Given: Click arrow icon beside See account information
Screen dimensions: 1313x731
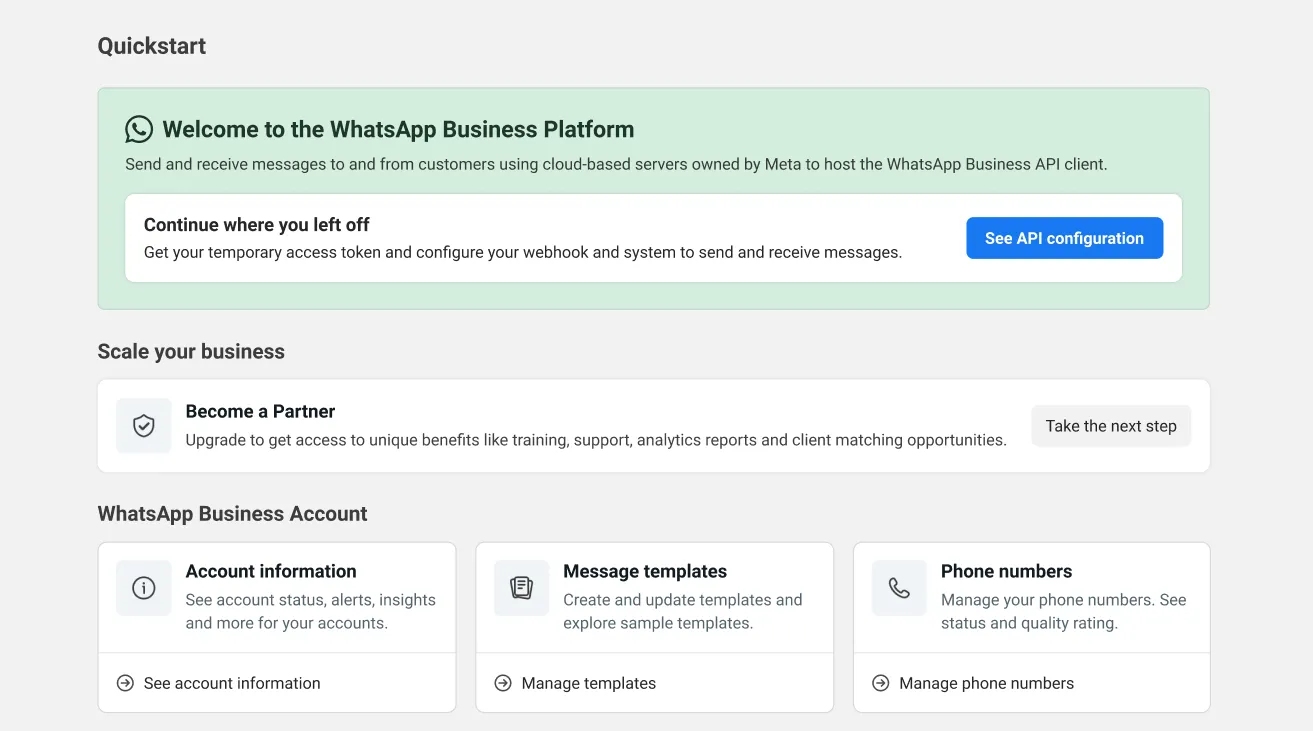Looking at the screenshot, I should [x=125, y=683].
